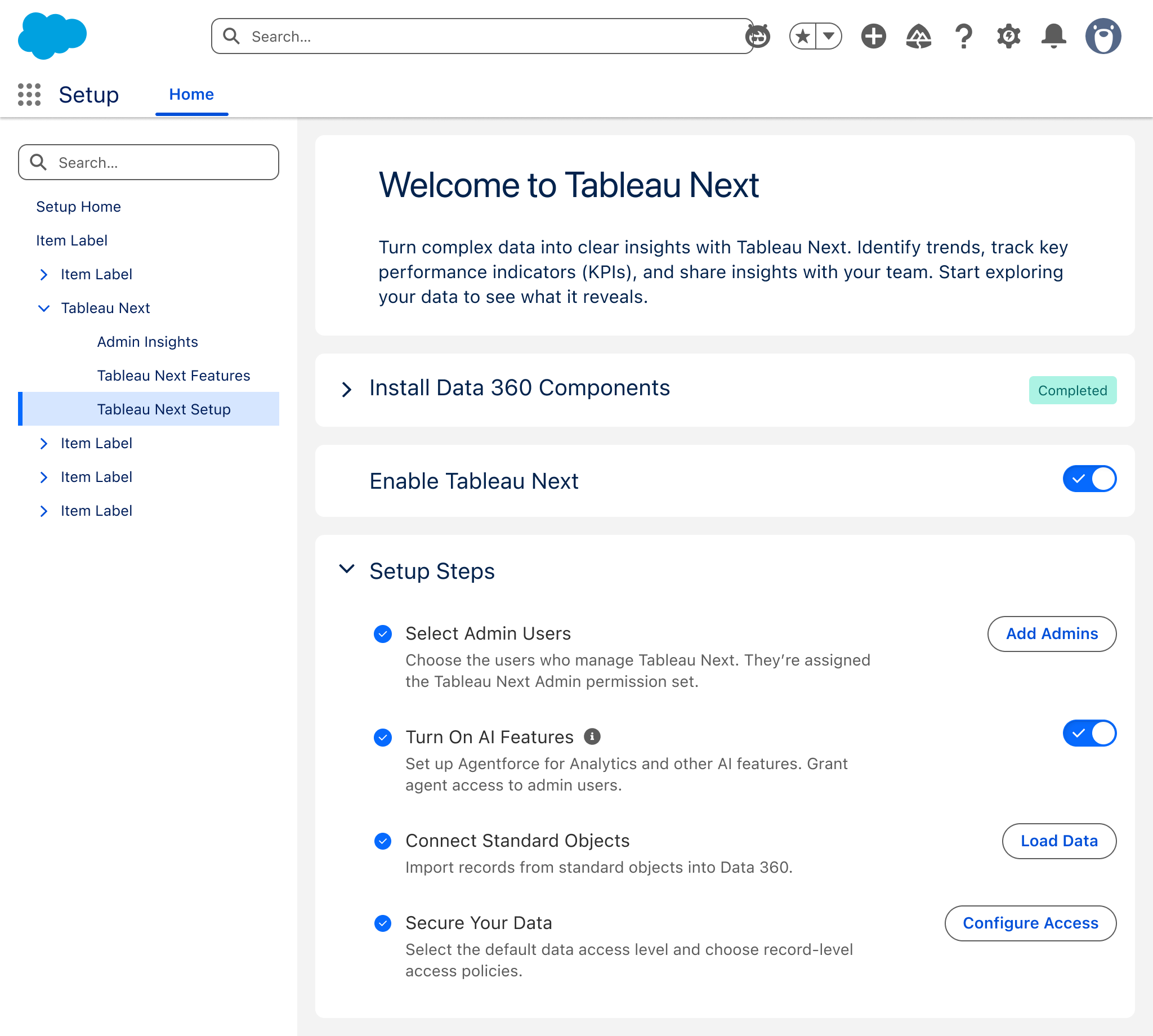
Task: Click the Enable Tableau Next label
Action: [474, 481]
